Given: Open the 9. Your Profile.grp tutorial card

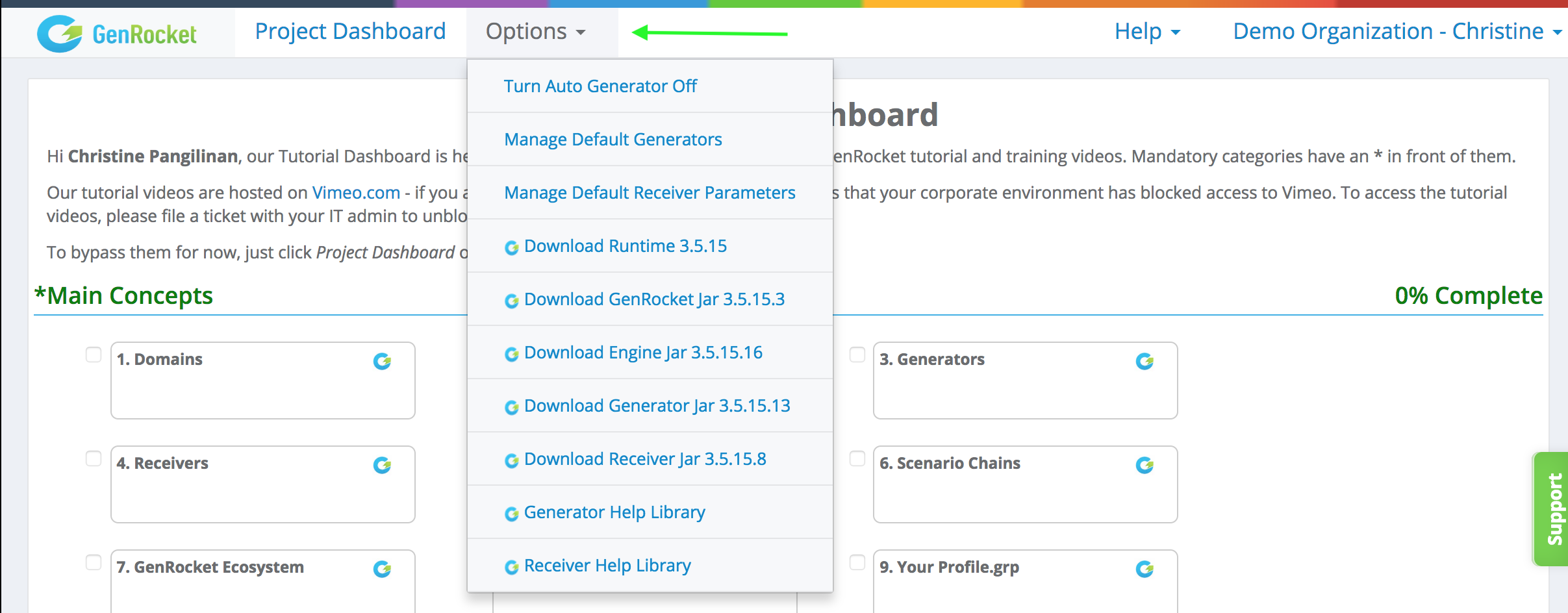Looking at the screenshot, I should (x=1026, y=582).
